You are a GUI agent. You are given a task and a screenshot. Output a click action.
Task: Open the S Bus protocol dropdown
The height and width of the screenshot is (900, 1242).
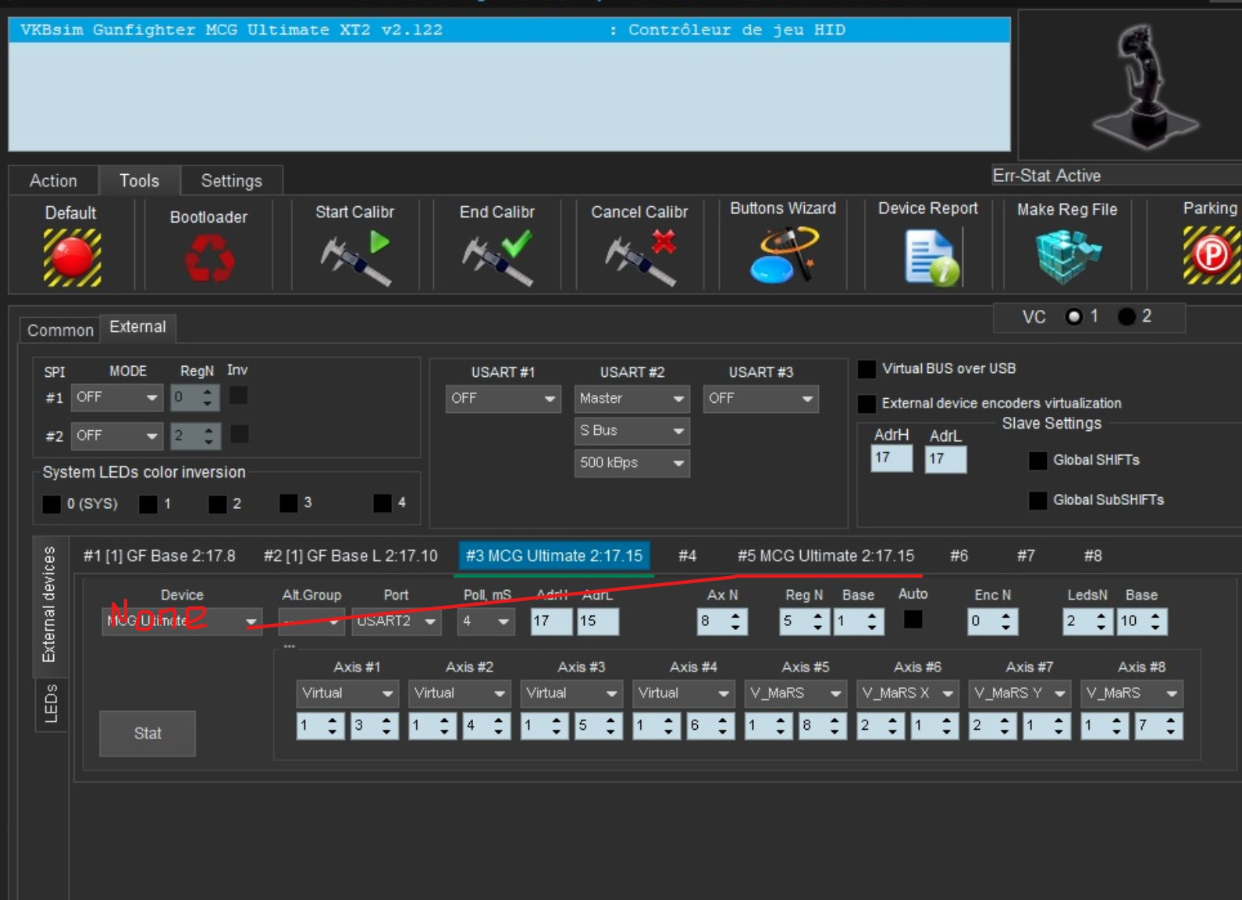click(x=632, y=431)
